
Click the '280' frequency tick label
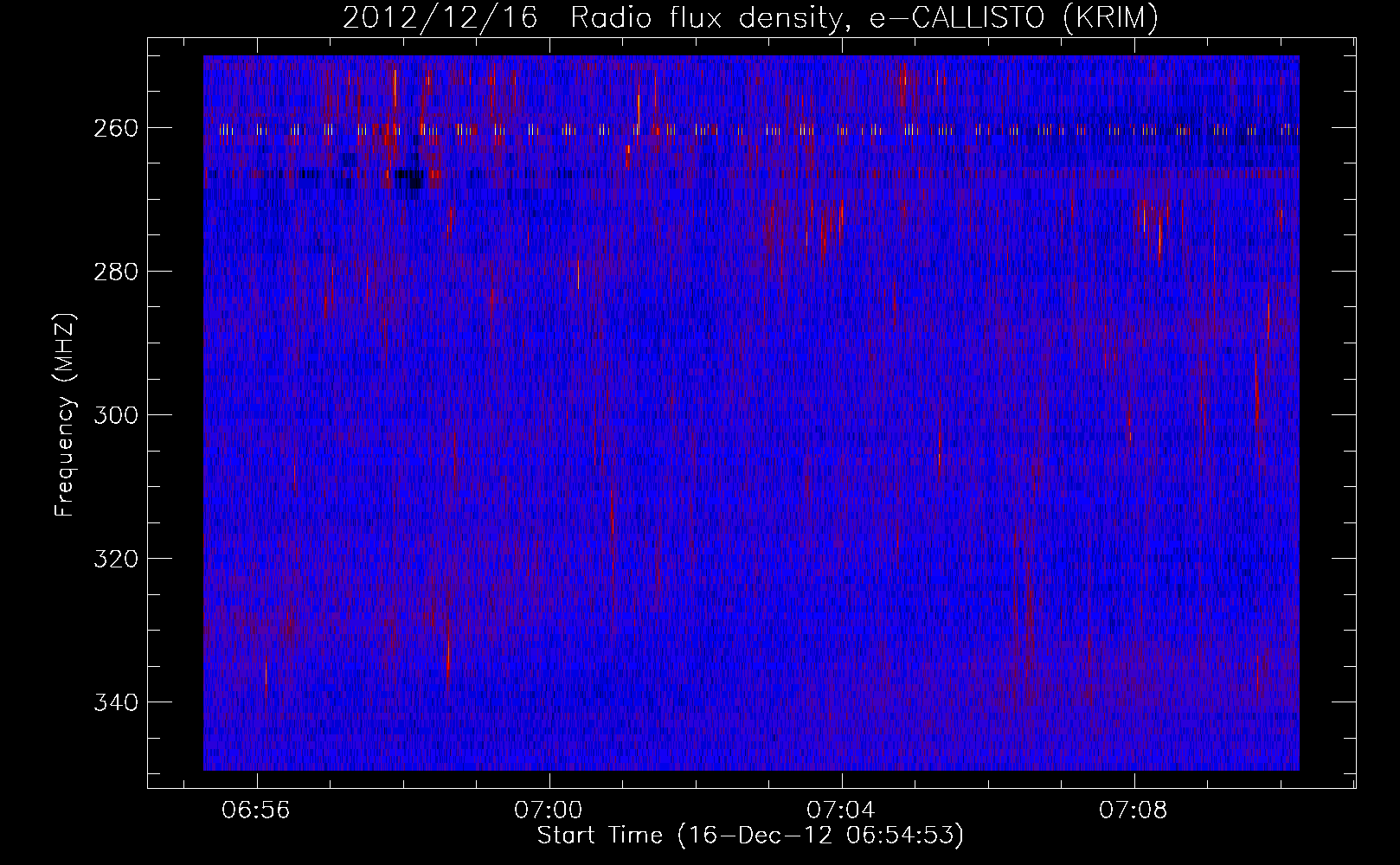[115, 272]
